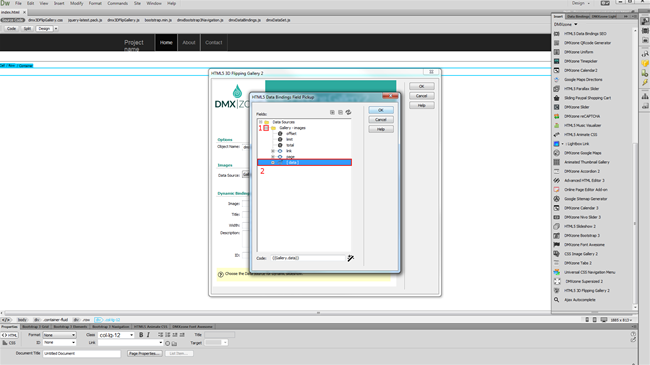
Task: Insert the DMXzone Font Awesome extension
Action: click(584, 245)
